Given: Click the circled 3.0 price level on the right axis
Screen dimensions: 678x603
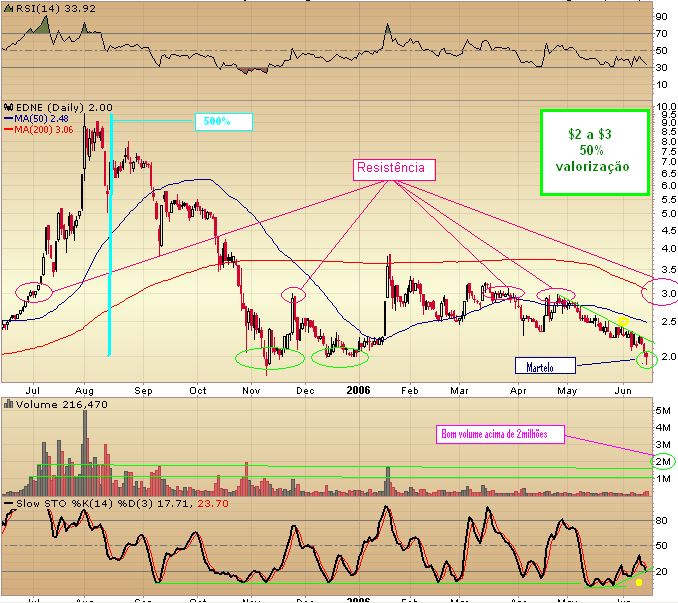Looking at the screenshot, I should pyautogui.click(x=668, y=294).
